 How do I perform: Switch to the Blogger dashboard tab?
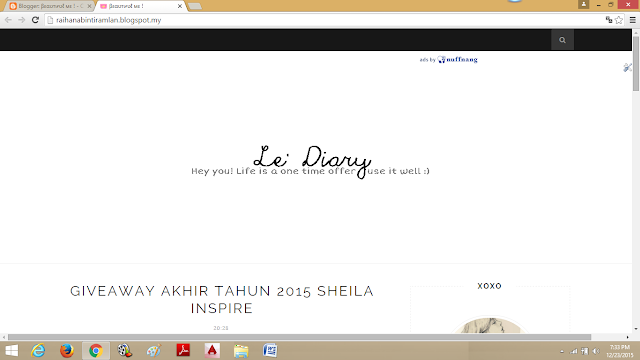50,6
